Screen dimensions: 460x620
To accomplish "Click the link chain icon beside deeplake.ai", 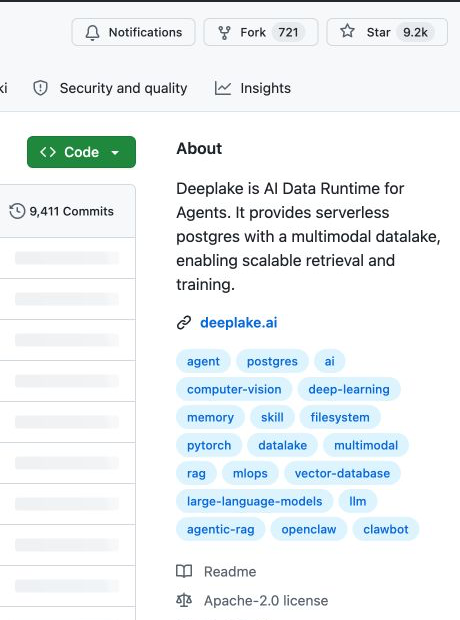I will [184, 323].
